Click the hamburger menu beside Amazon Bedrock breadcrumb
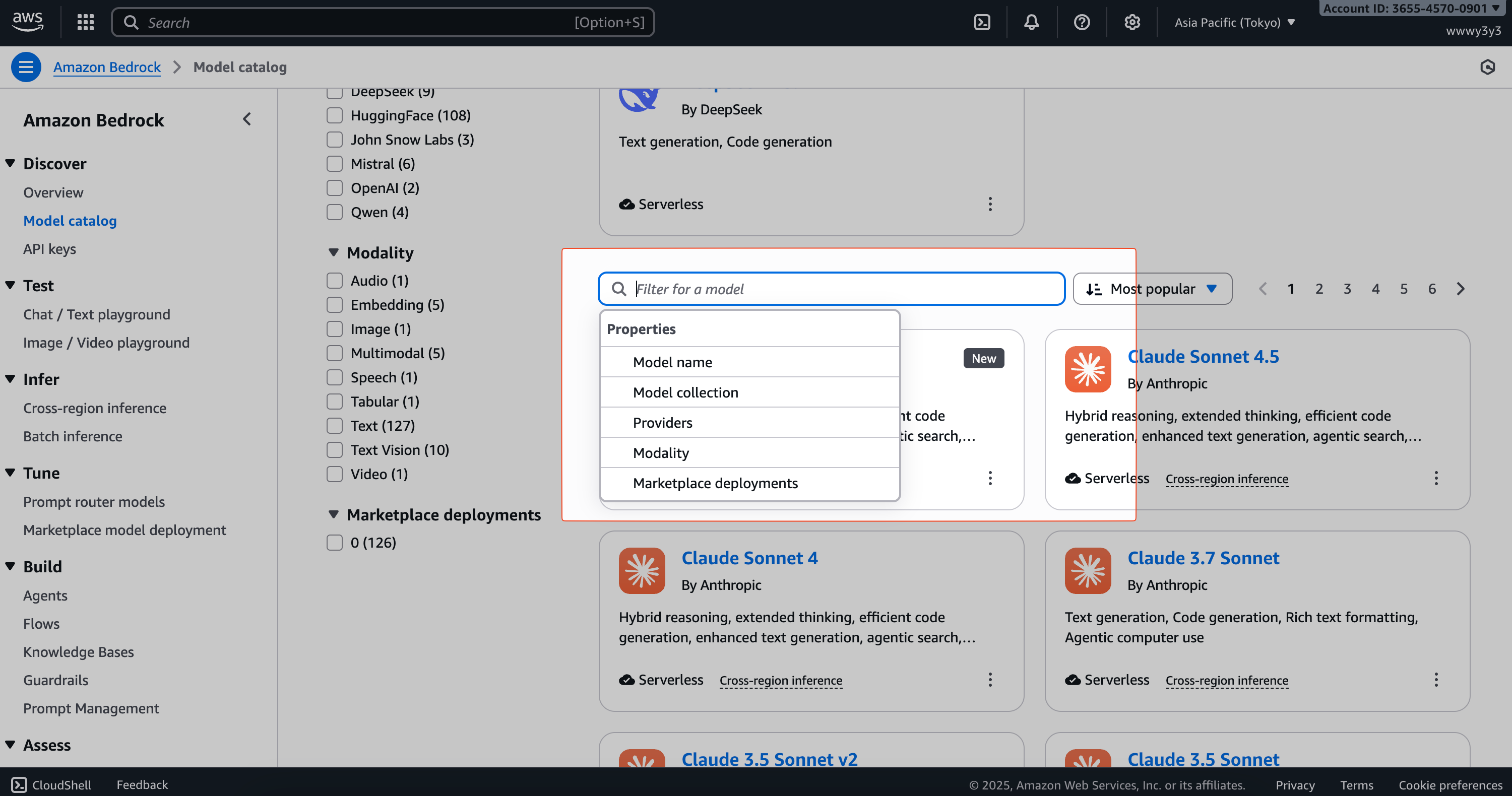This screenshot has width=1512, height=796. point(25,67)
